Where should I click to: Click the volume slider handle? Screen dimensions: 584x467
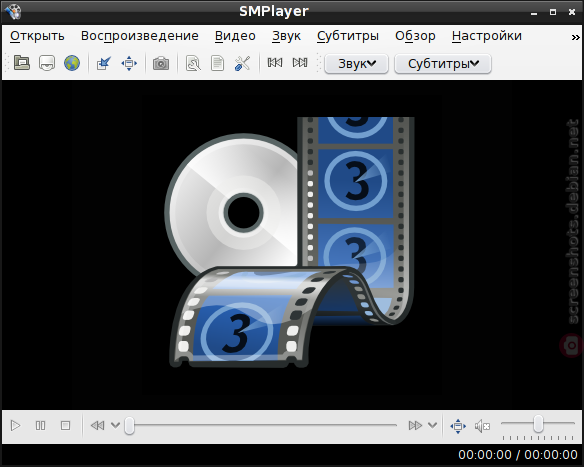(538, 424)
